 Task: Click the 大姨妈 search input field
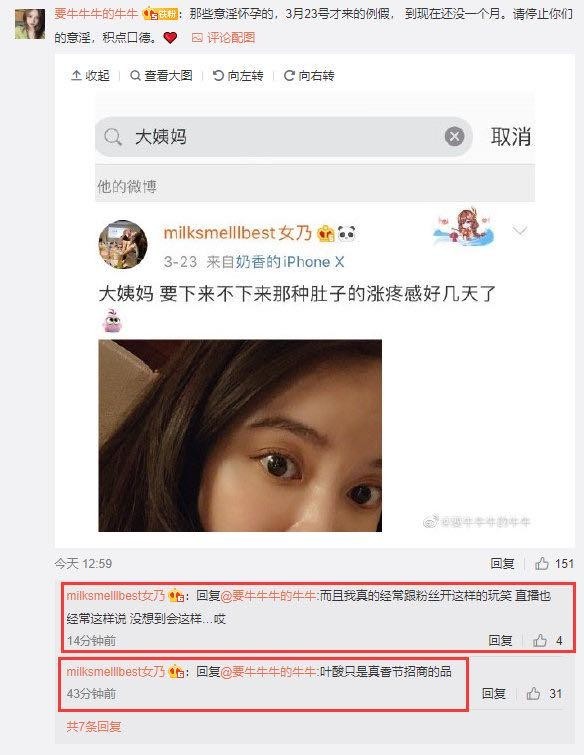click(x=283, y=137)
